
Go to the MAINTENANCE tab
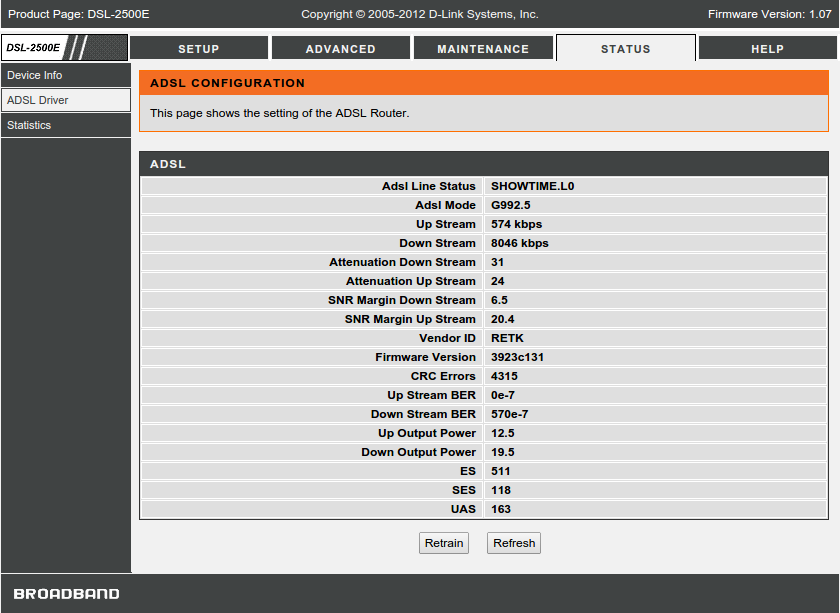[x=483, y=48]
